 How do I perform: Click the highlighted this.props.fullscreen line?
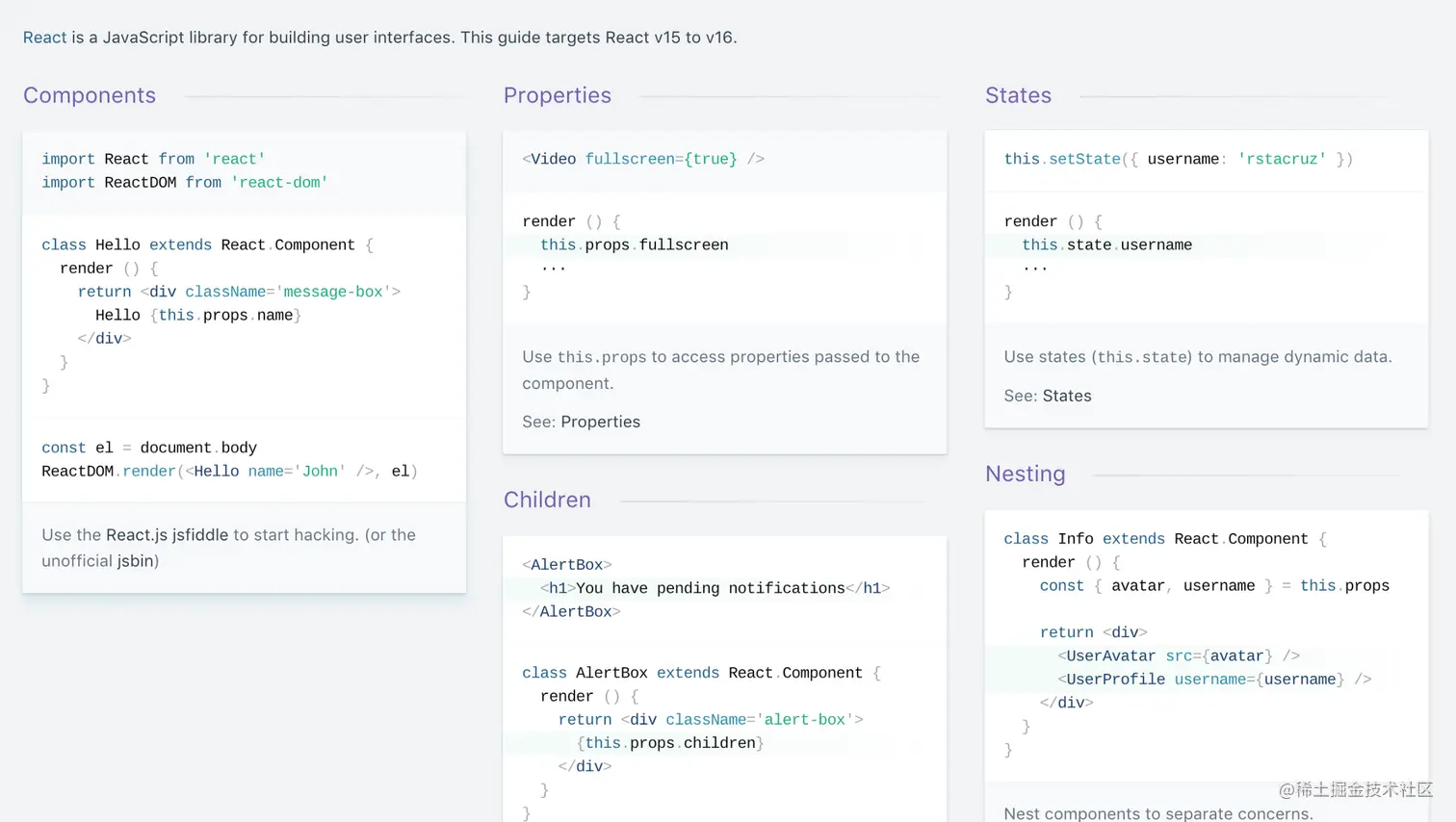[x=635, y=244]
